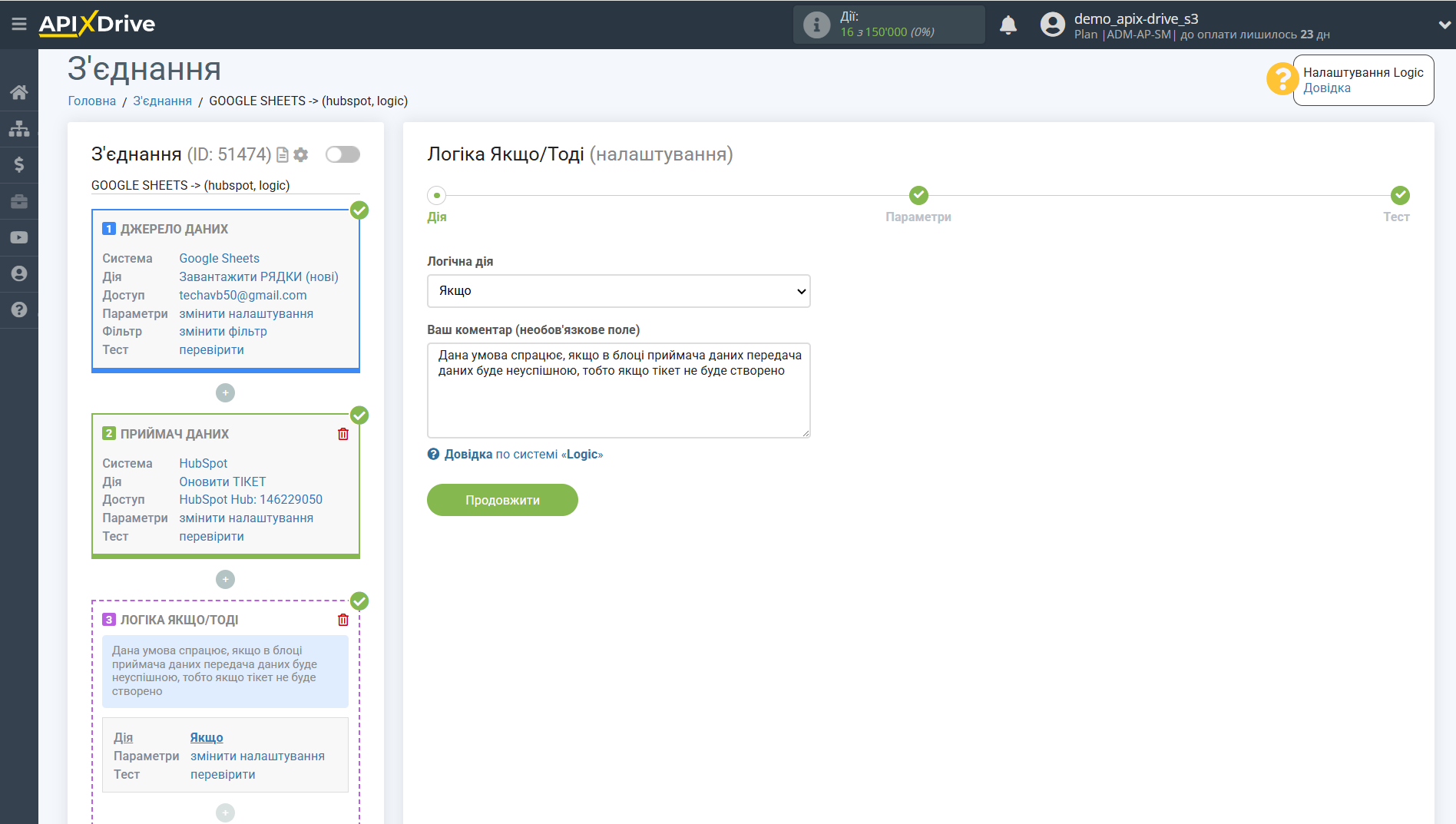The image size is (1456, 824).
Task: Click Оновити TIKET action link
Action: [x=223, y=481]
